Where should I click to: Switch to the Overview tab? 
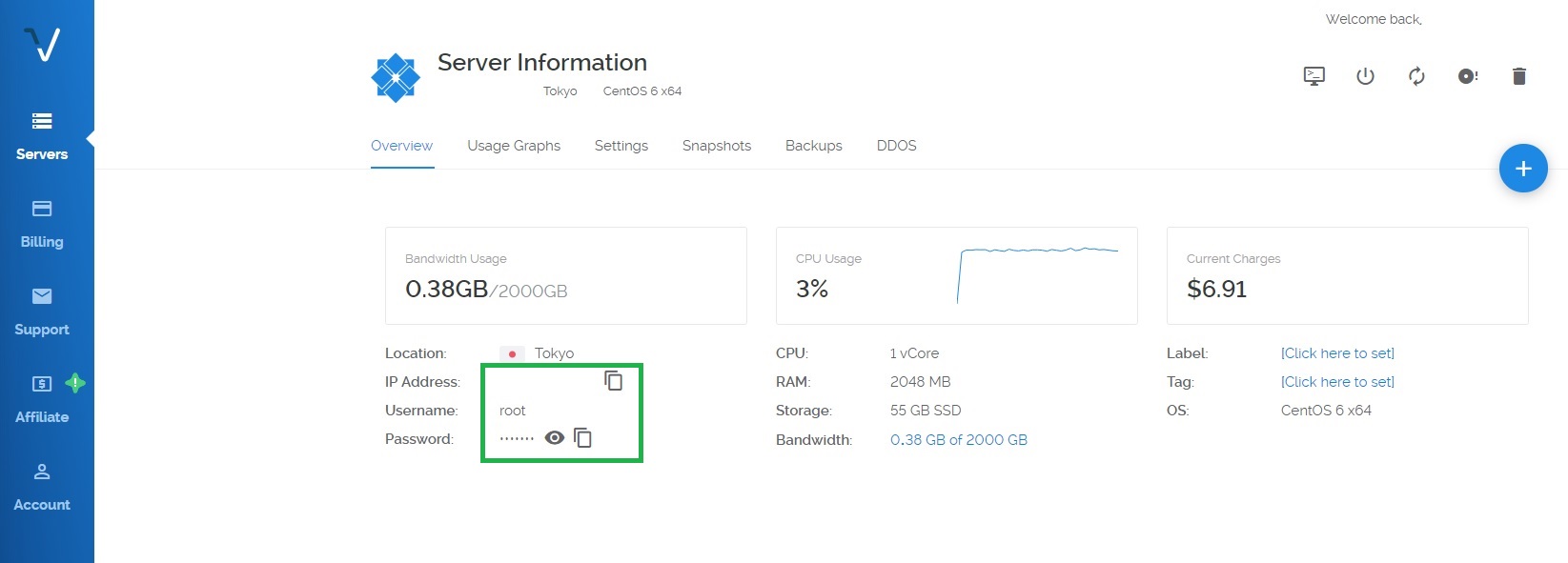point(401,146)
